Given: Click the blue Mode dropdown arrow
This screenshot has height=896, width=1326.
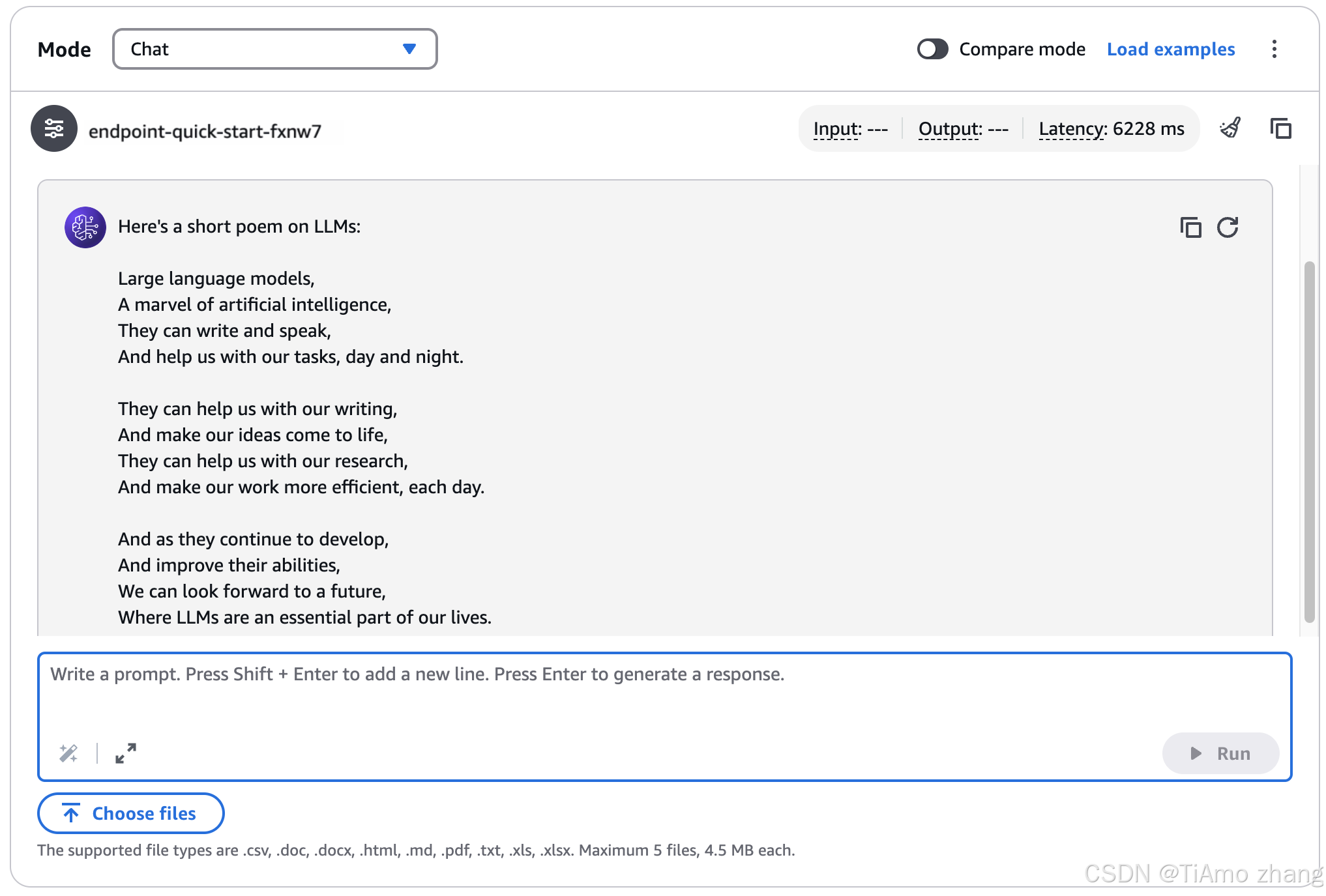Looking at the screenshot, I should (409, 49).
